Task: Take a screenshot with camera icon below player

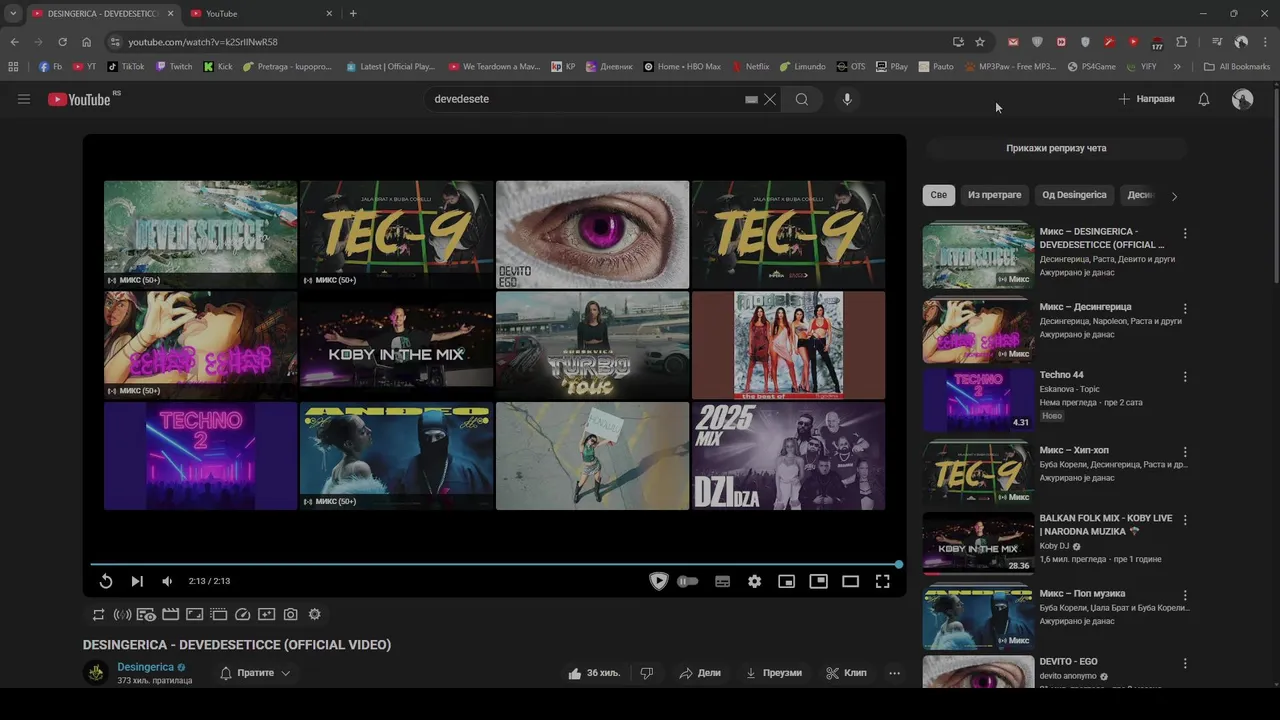Action: (x=290, y=615)
